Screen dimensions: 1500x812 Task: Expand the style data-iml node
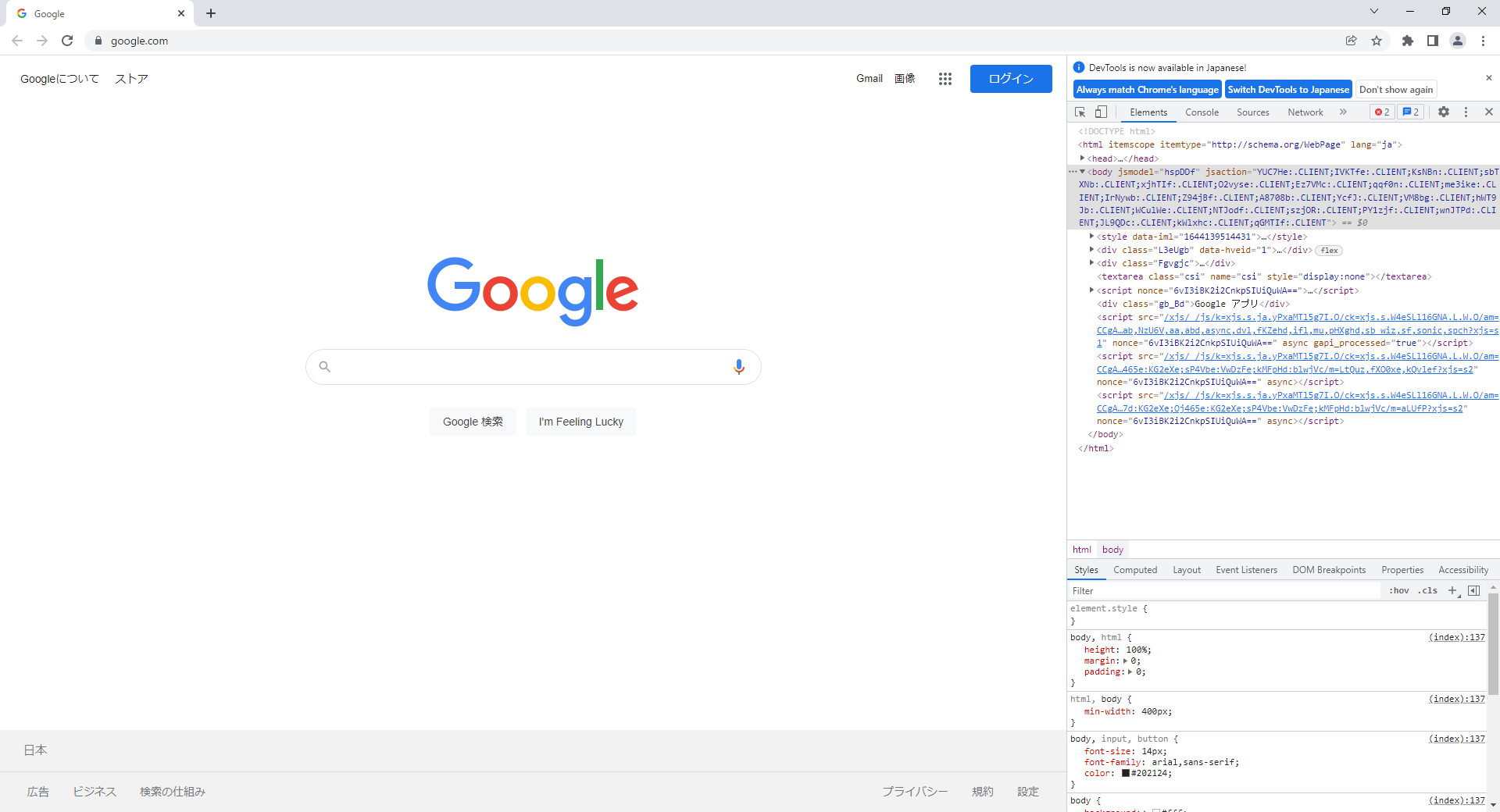(x=1091, y=237)
